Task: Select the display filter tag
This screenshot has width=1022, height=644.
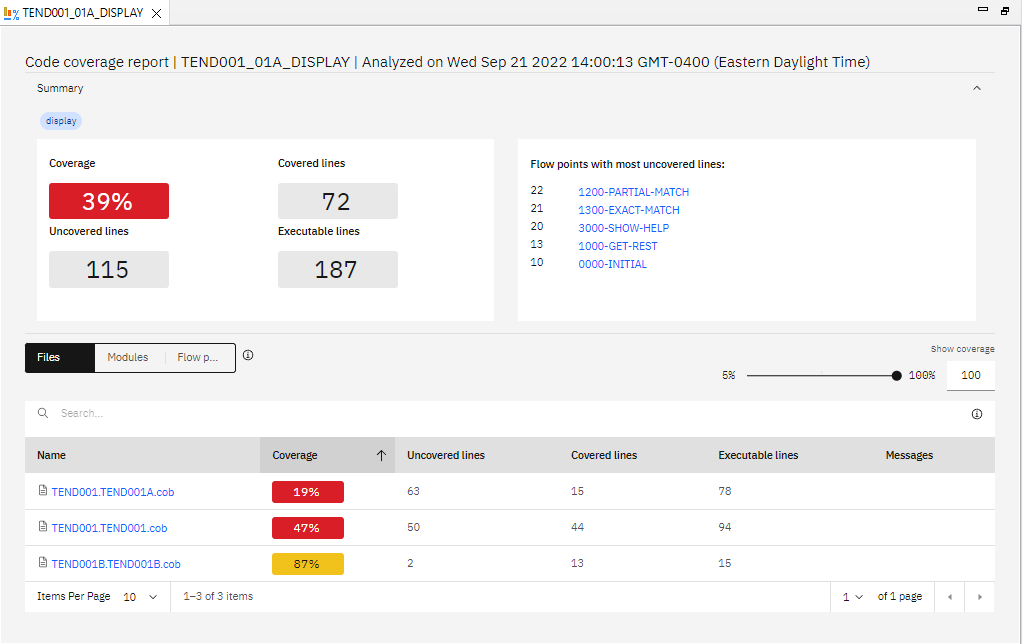Action: 60,120
